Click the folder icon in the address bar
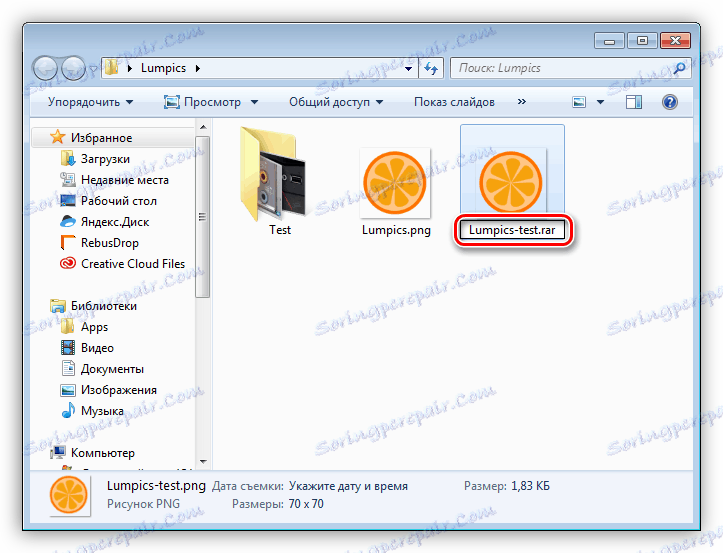Image resolution: width=723 pixels, height=553 pixels. pyautogui.click(x=111, y=68)
